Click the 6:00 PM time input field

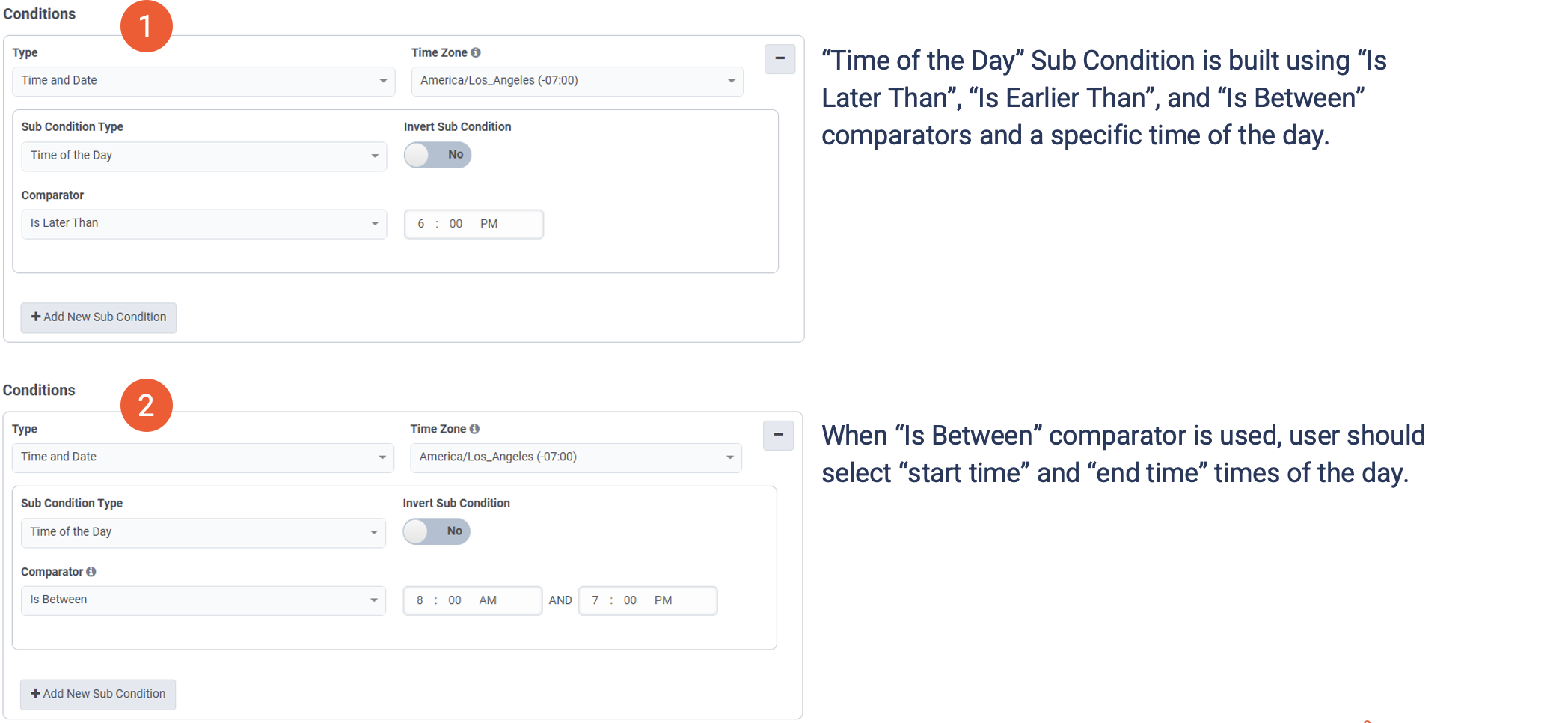coord(474,224)
